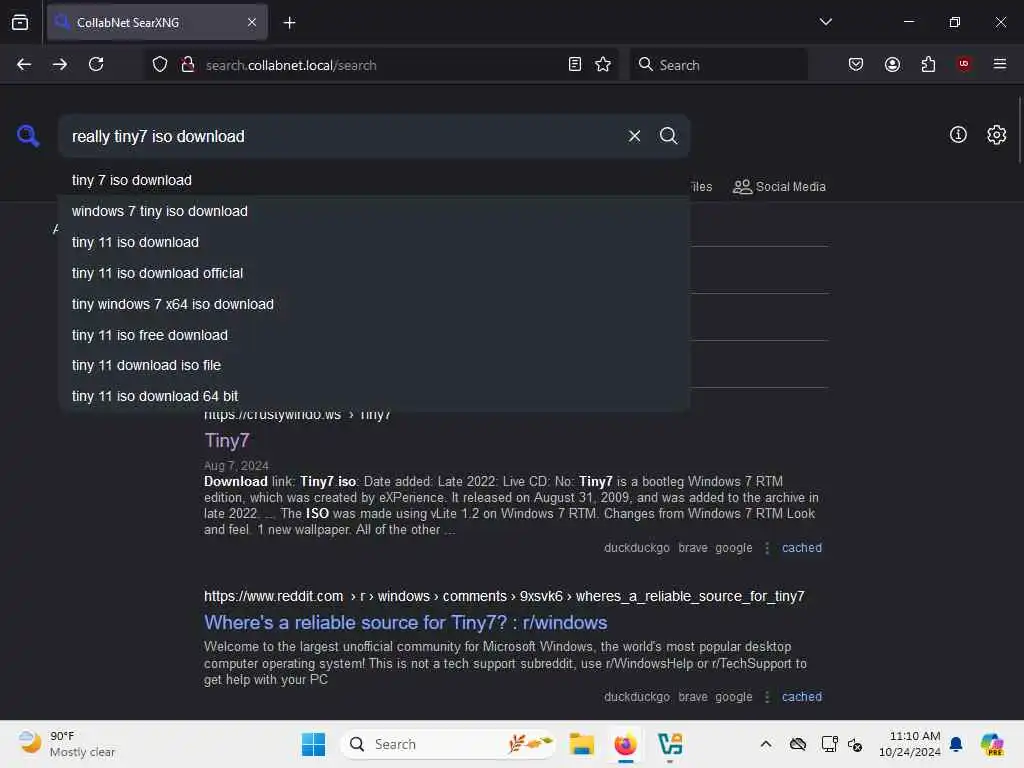Click the reddit.com result URL breadcrumb
1024x768 pixels.
(x=504, y=596)
